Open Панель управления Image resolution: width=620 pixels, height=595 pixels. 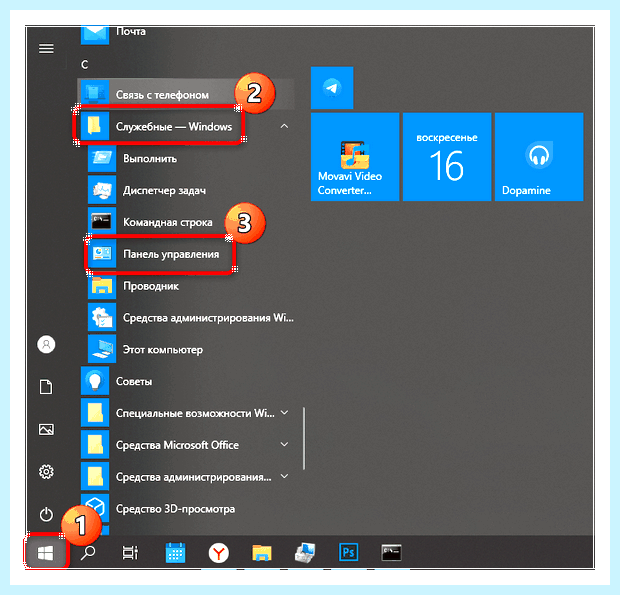(186, 254)
